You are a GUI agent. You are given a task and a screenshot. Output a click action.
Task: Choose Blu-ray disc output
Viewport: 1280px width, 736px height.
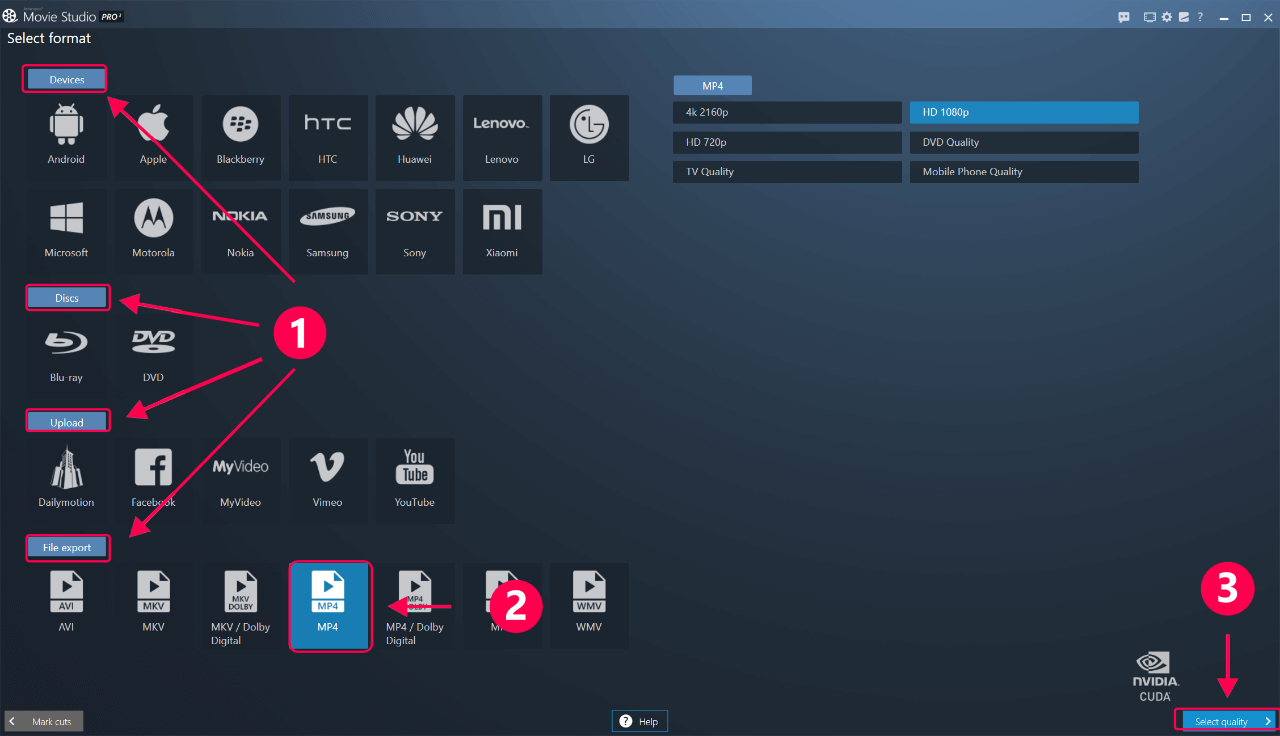point(66,356)
